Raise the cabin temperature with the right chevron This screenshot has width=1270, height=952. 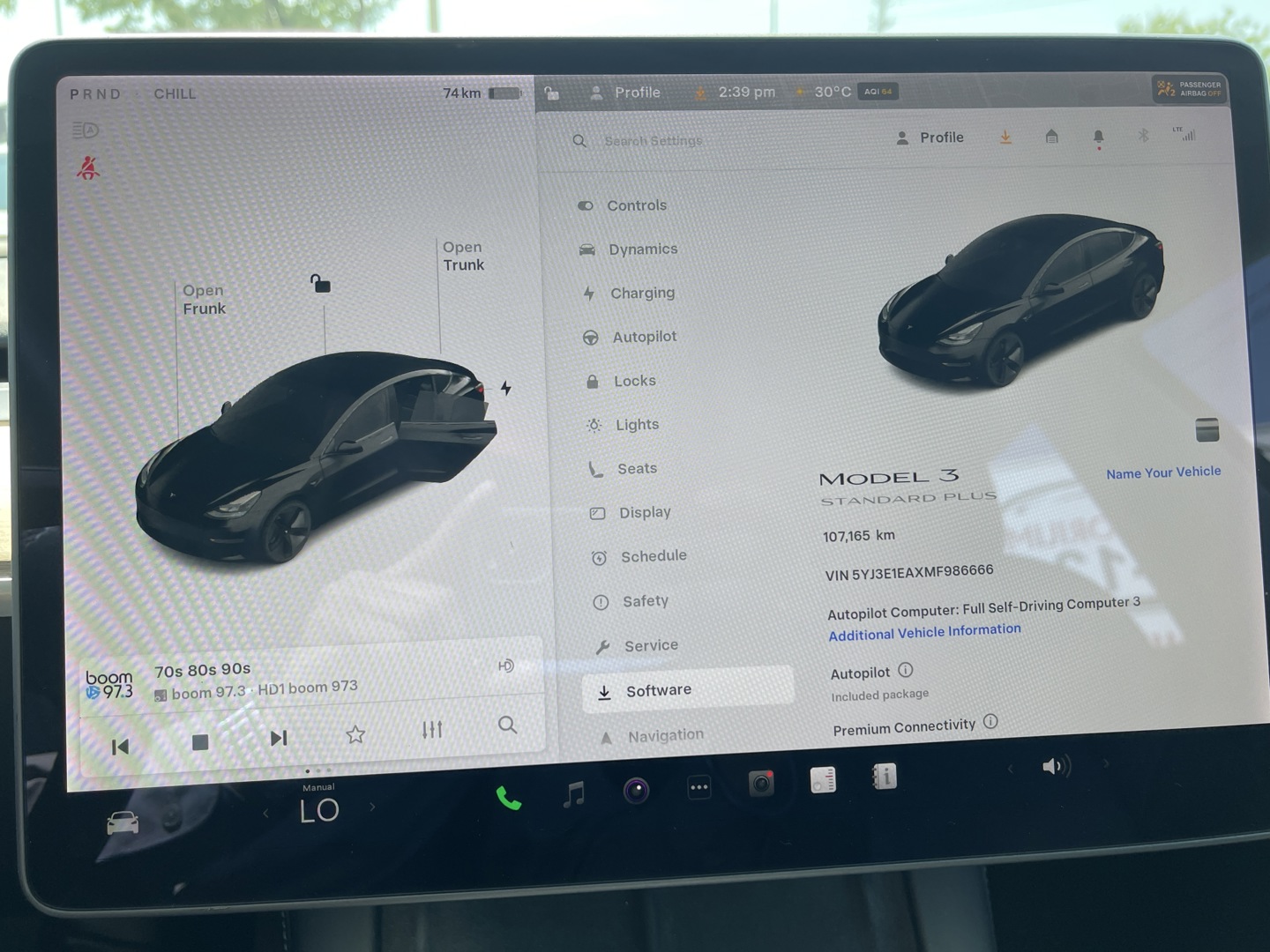click(372, 806)
